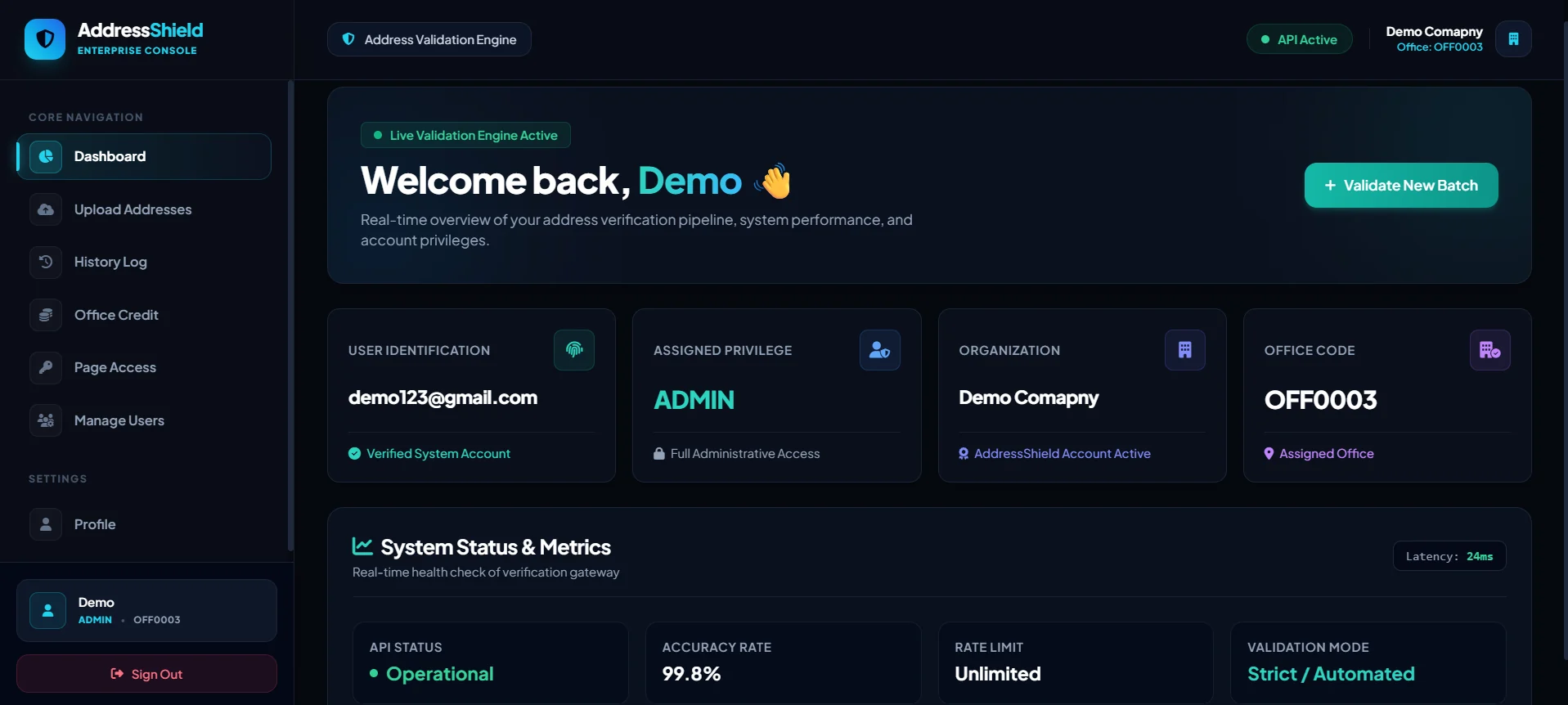Click the ADMIN privilege value
1568x705 pixels.
point(694,400)
